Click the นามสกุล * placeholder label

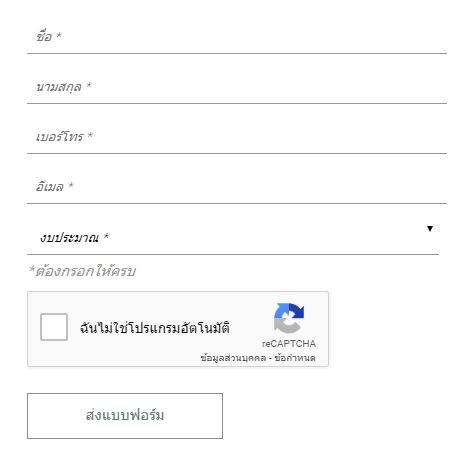63,87
